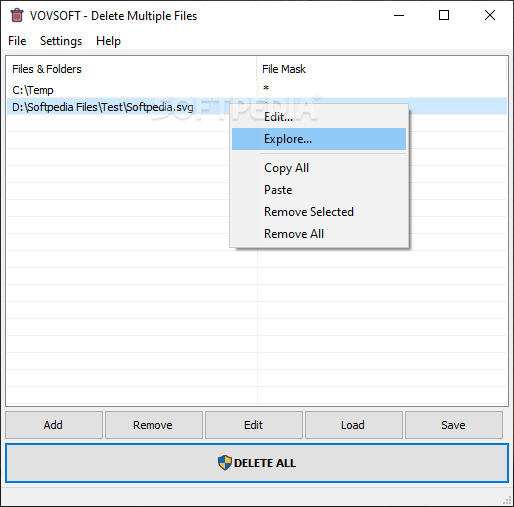Choose Explore... from the context menu
This screenshot has height=507, width=514.
click(x=319, y=139)
